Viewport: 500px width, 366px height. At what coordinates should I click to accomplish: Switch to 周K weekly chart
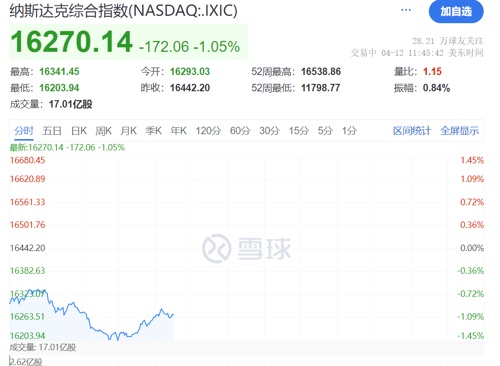click(x=103, y=131)
